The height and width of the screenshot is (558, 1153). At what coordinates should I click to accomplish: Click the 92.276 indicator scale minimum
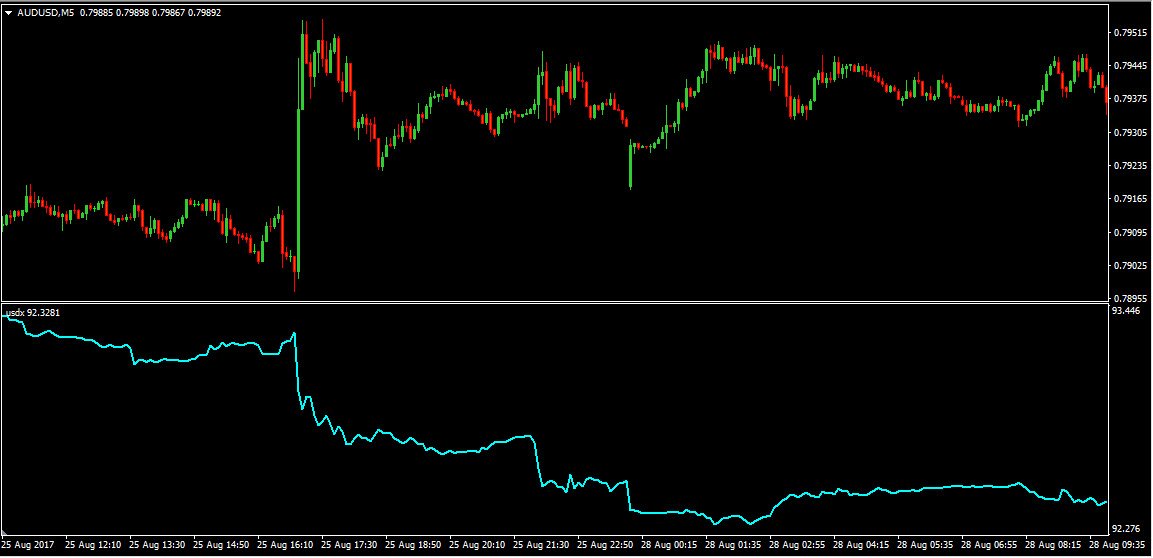(x=1127, y=529)
